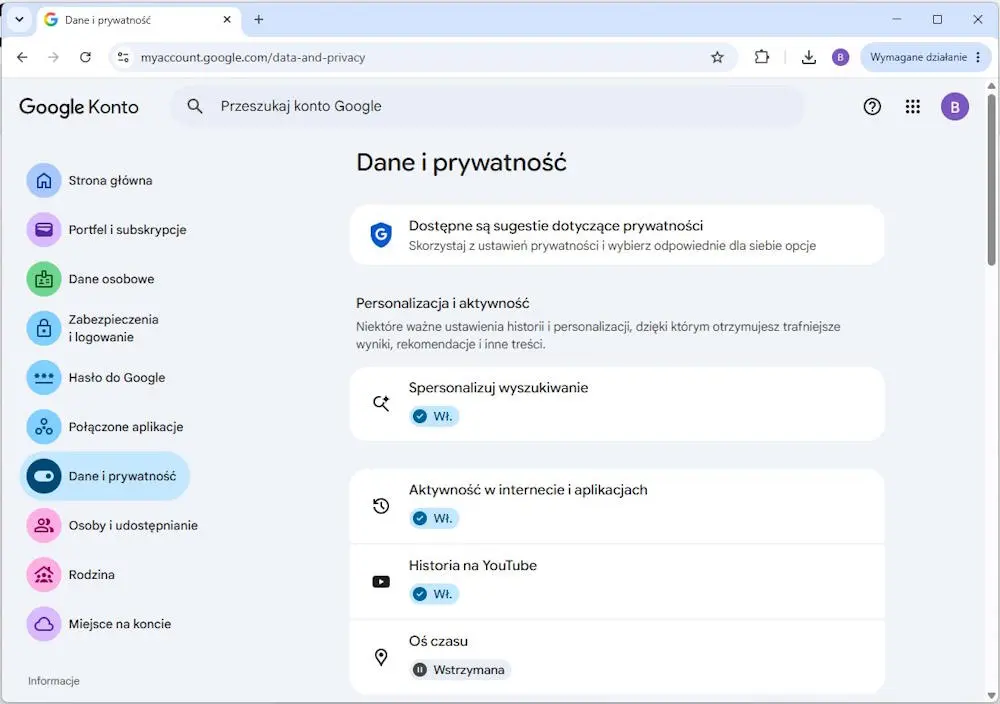This screenshot has width=1000, height=704.
Task: Click the page vertical scrollbar thumb
Action: [x=991, y=180]
